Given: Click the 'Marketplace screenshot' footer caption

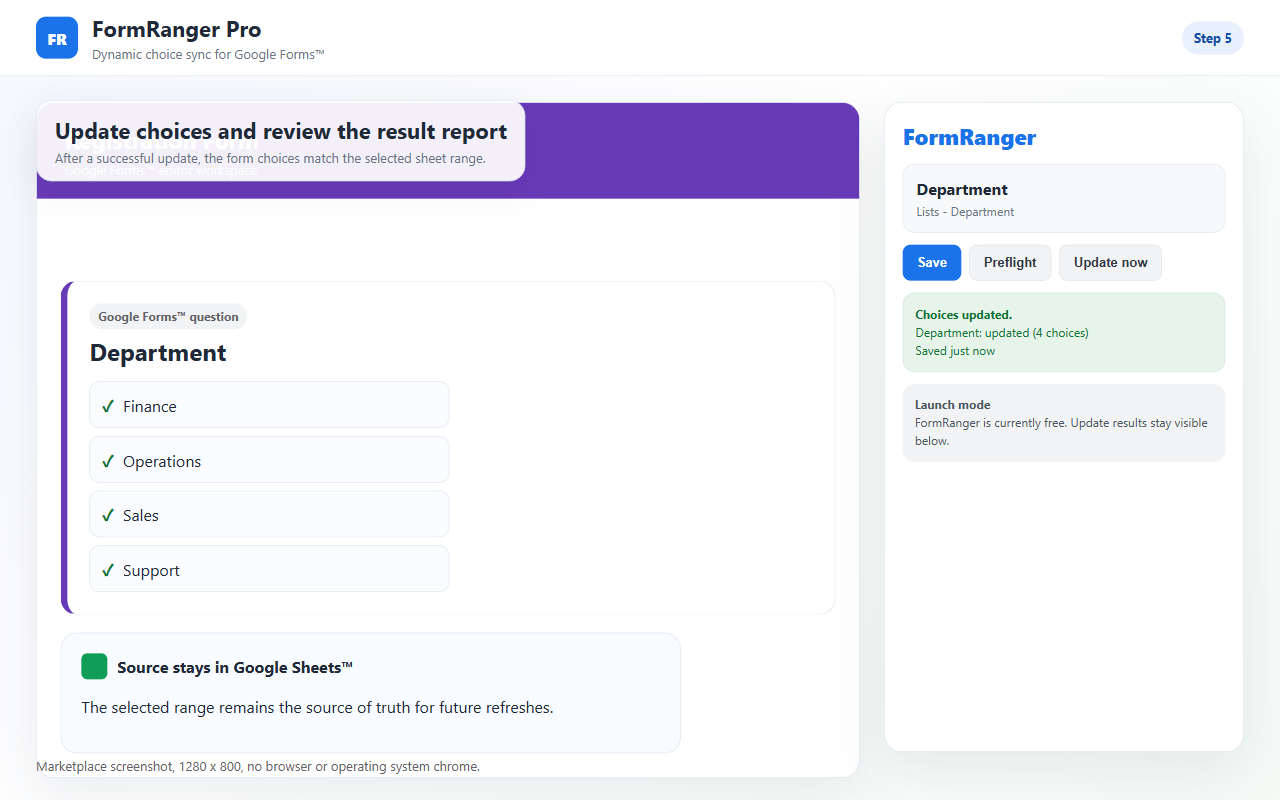Looking at the screenshot, I should (258, 767).
